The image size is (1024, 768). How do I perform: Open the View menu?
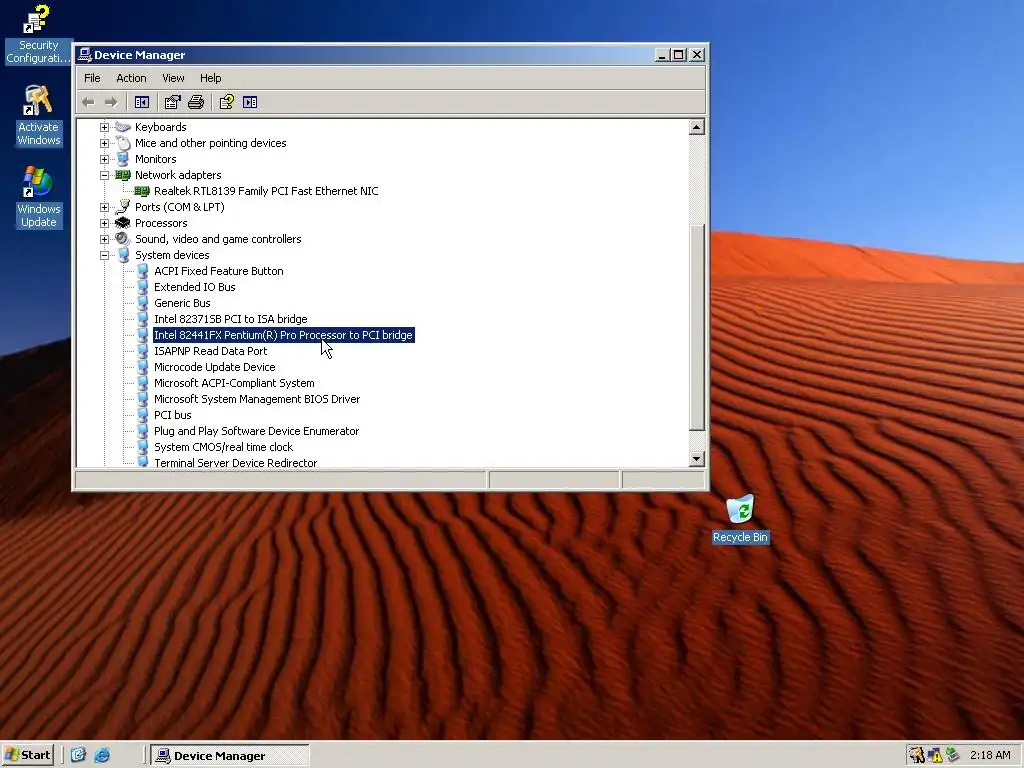click(173, 78)
